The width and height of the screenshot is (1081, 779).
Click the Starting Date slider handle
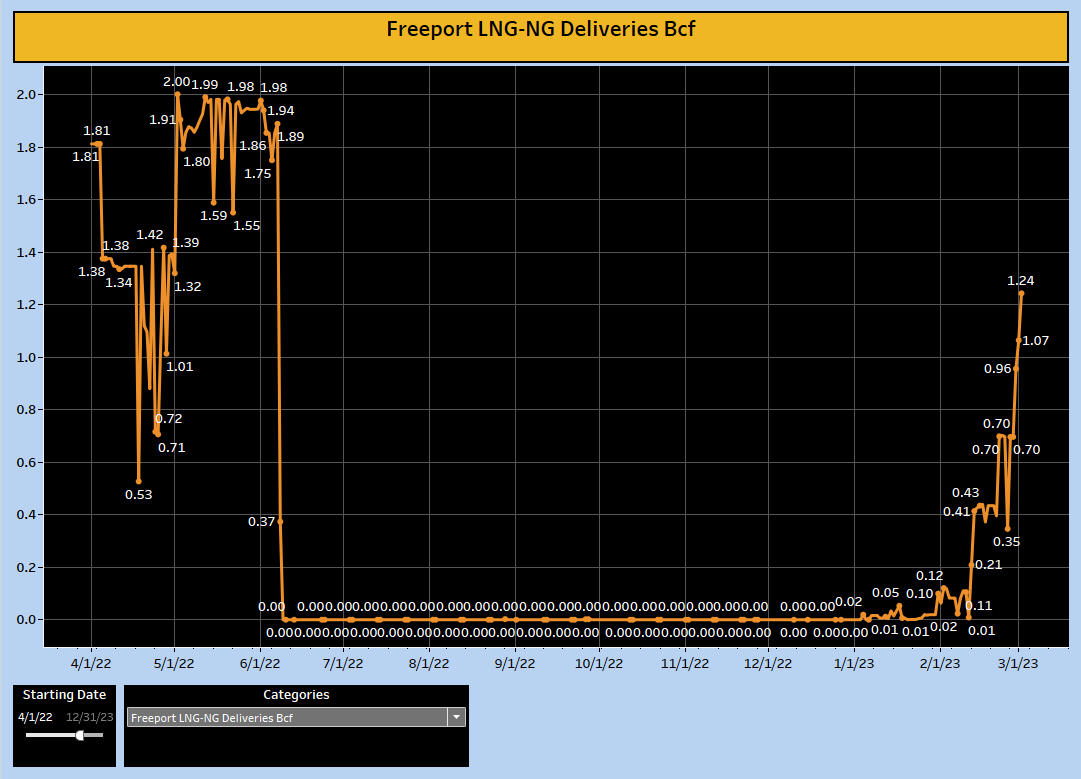click(80, 735)
